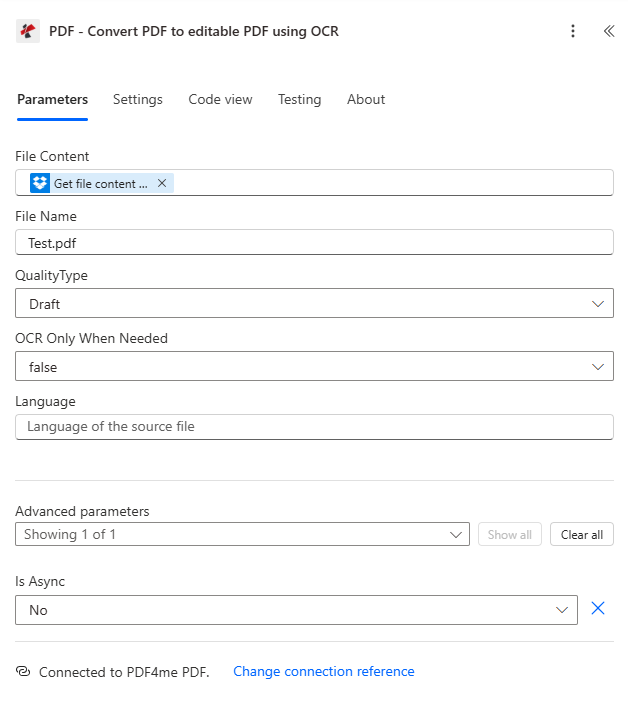Screen dimensions: 628x704
Task: Click the Clear all button
Action: pyautogui.click(x=581, y=534)
